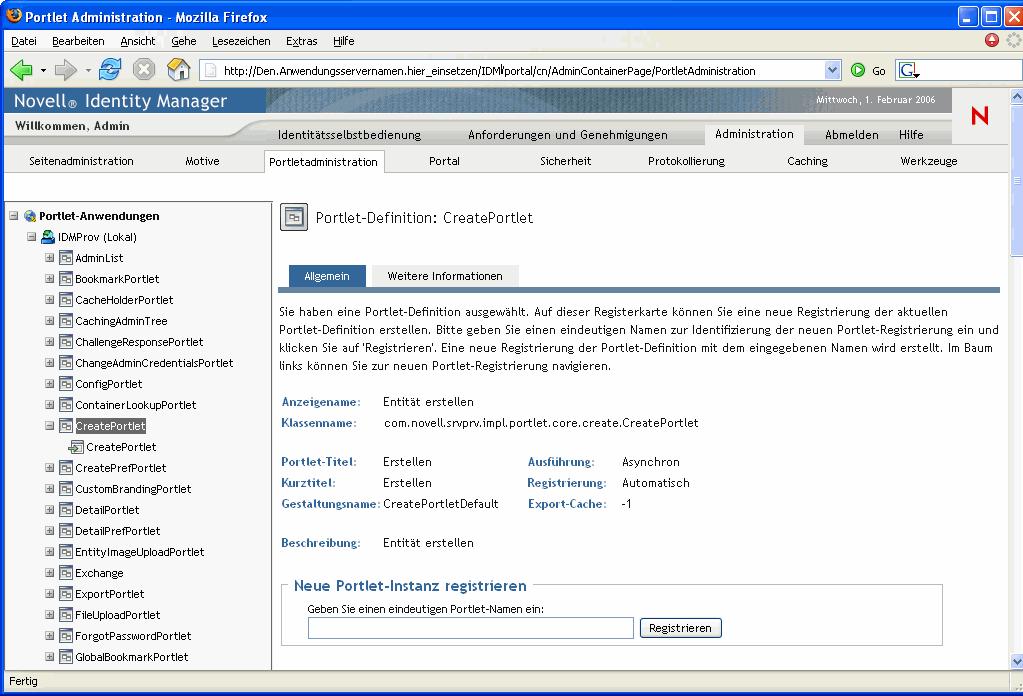Click the page scrollbar down arrow
The image size is (1023, 696).
1016,661
